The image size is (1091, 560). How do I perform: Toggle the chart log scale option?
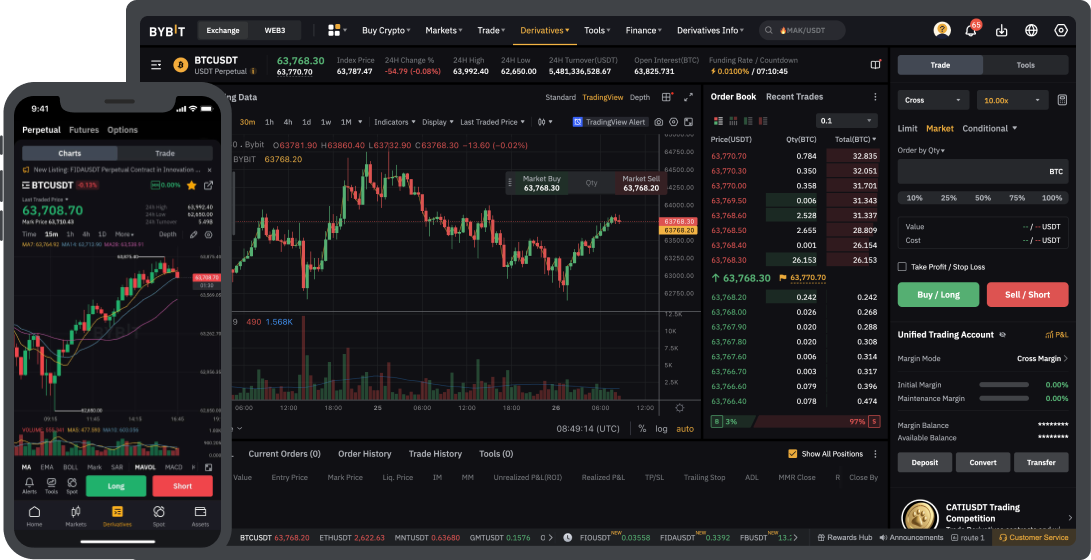(x=660, y=429)
